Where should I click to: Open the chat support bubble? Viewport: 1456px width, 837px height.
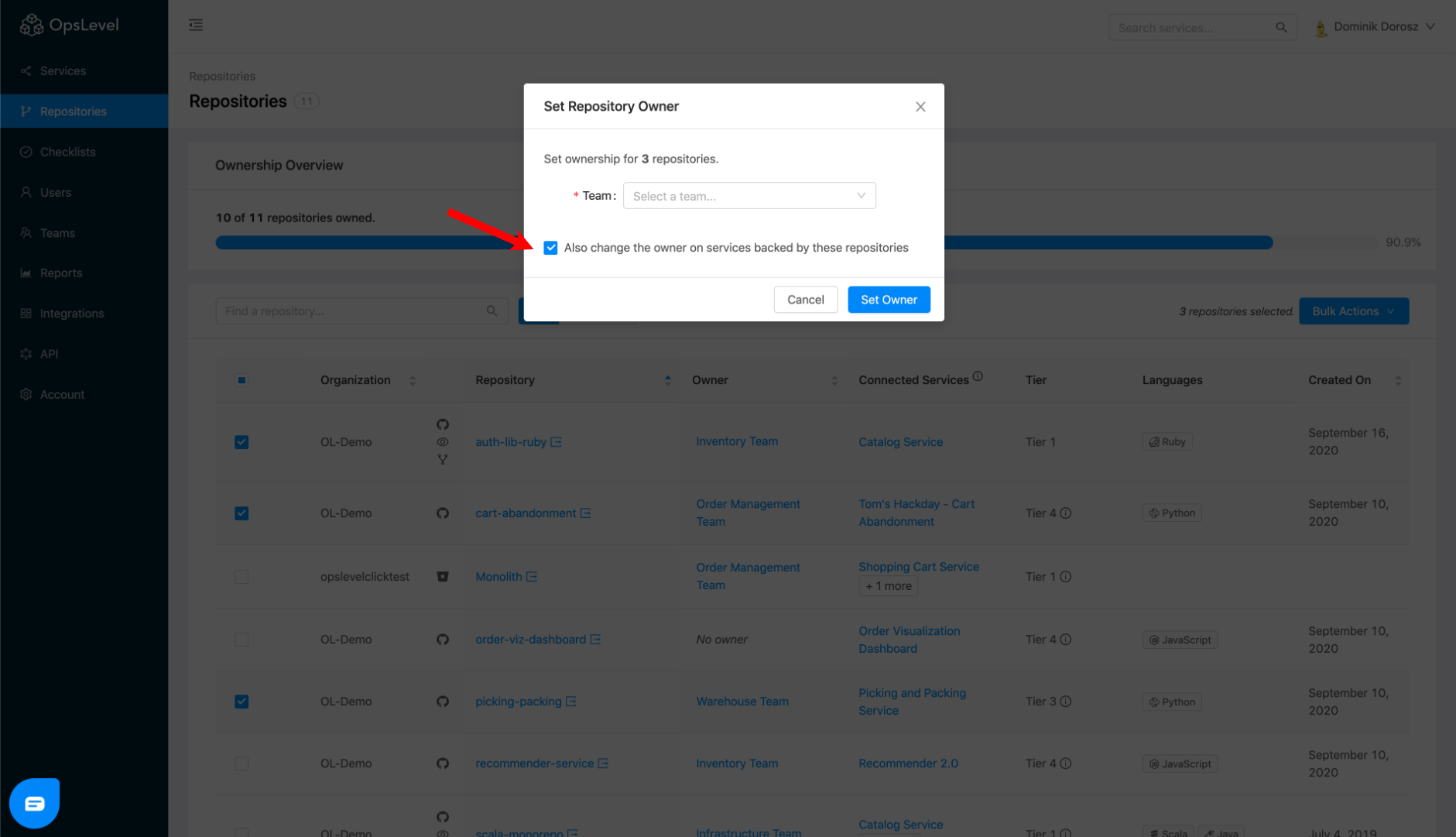click(34, 803)
